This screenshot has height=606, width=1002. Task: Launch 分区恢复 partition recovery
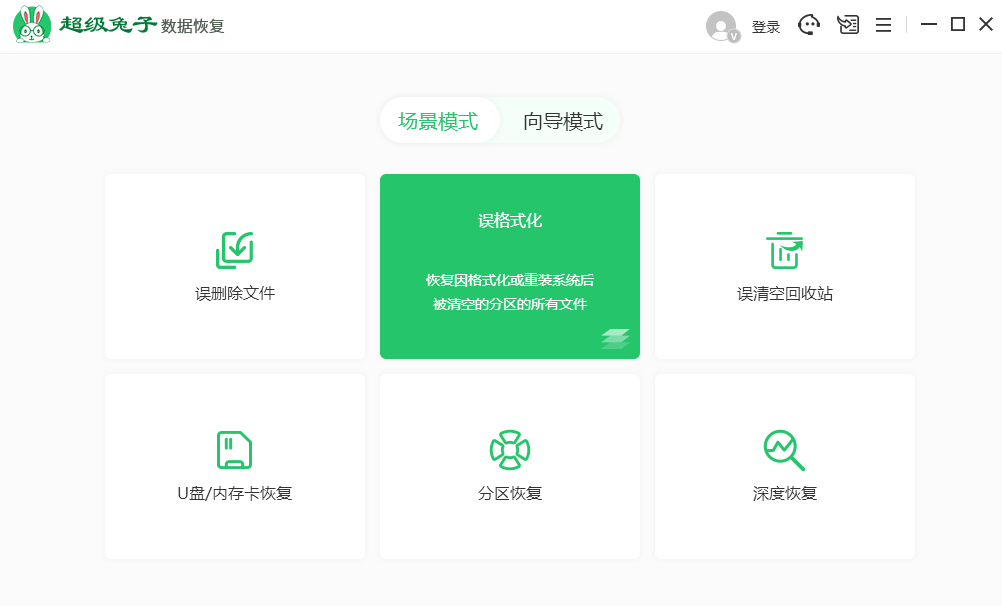click(x=509, y=466)
